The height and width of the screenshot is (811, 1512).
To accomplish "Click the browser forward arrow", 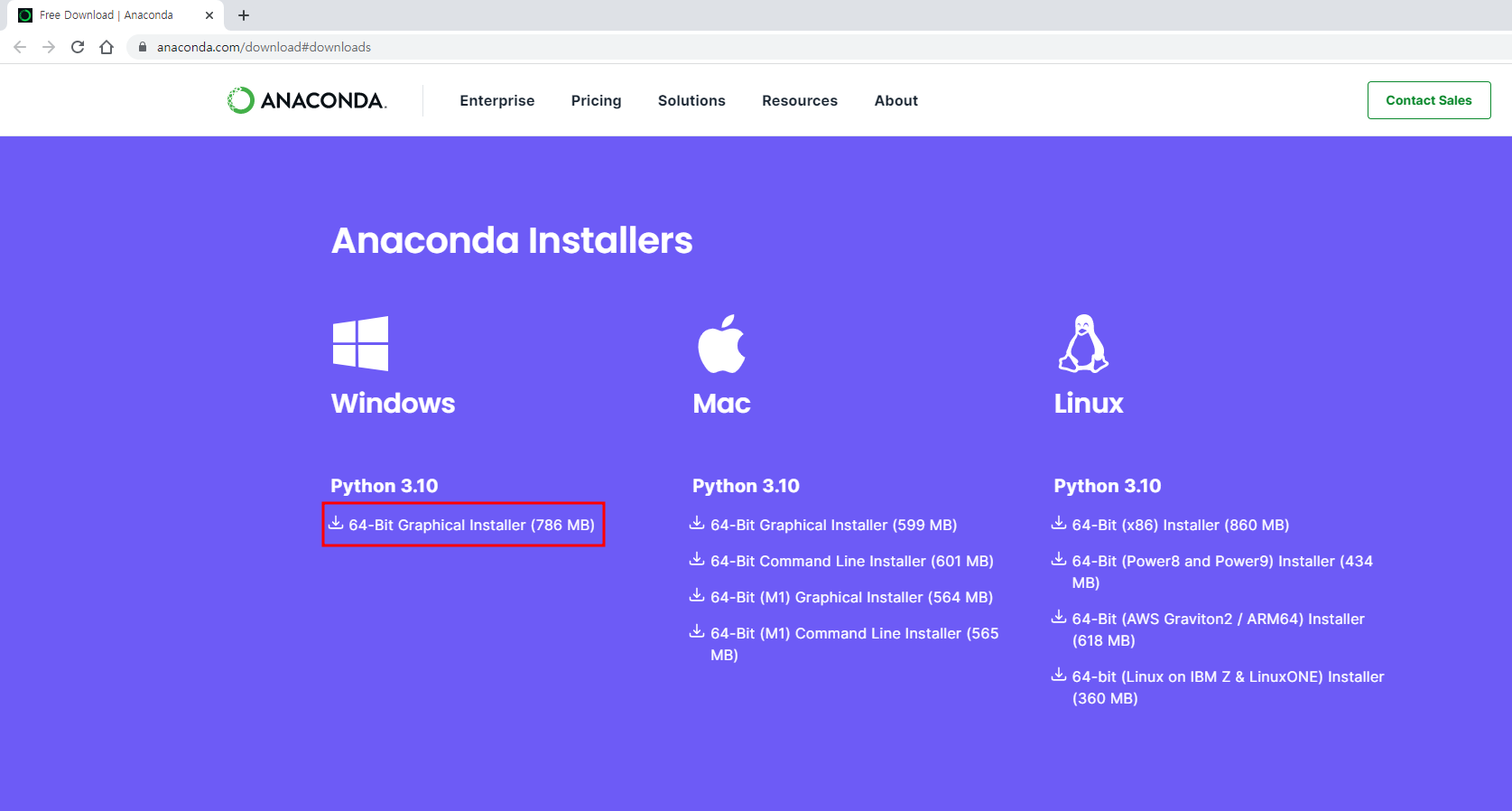I will click(x=49, y=47).
